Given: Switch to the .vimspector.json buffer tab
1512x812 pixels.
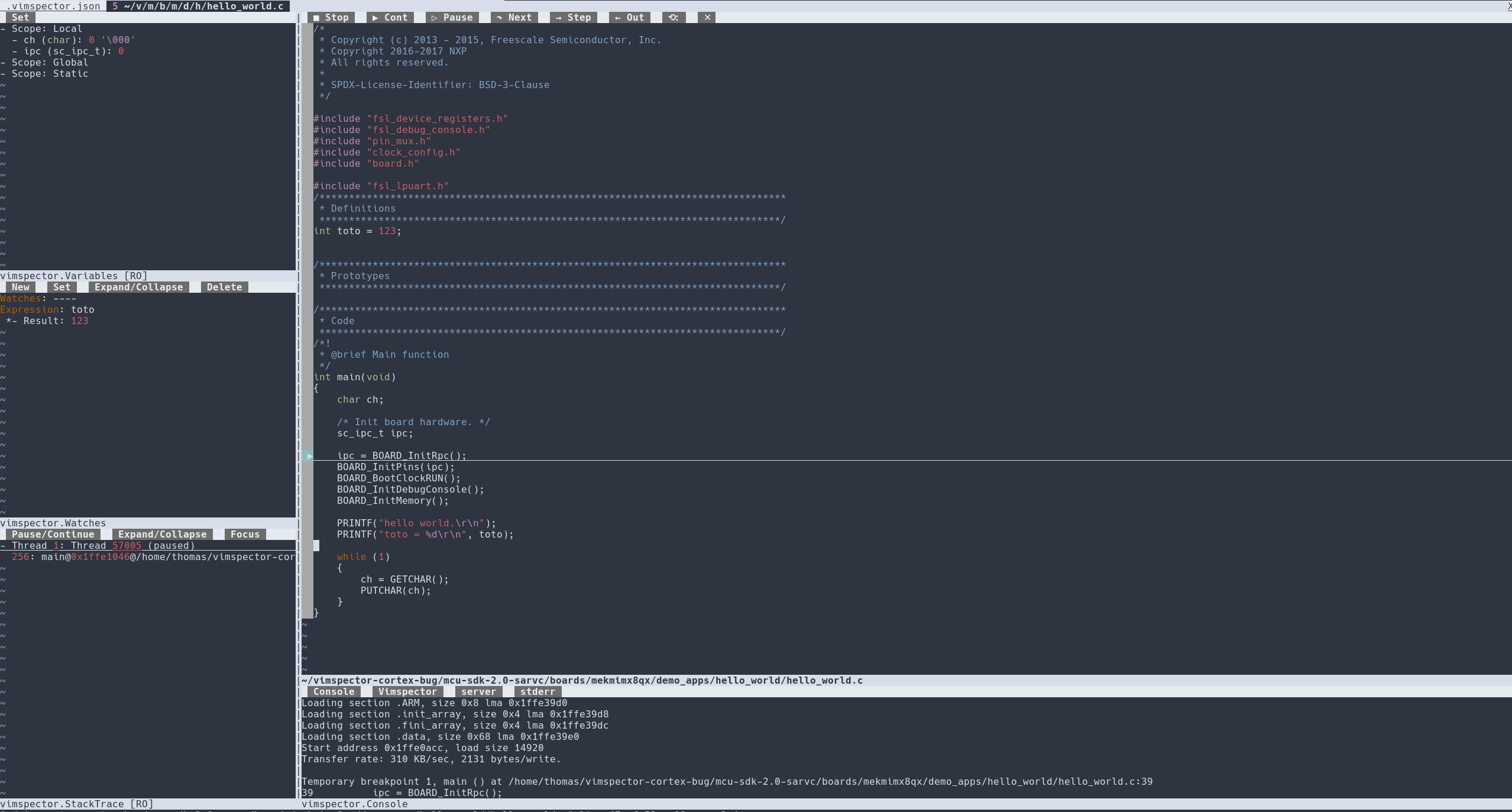Looking at the screenshot, I should 52,6.
